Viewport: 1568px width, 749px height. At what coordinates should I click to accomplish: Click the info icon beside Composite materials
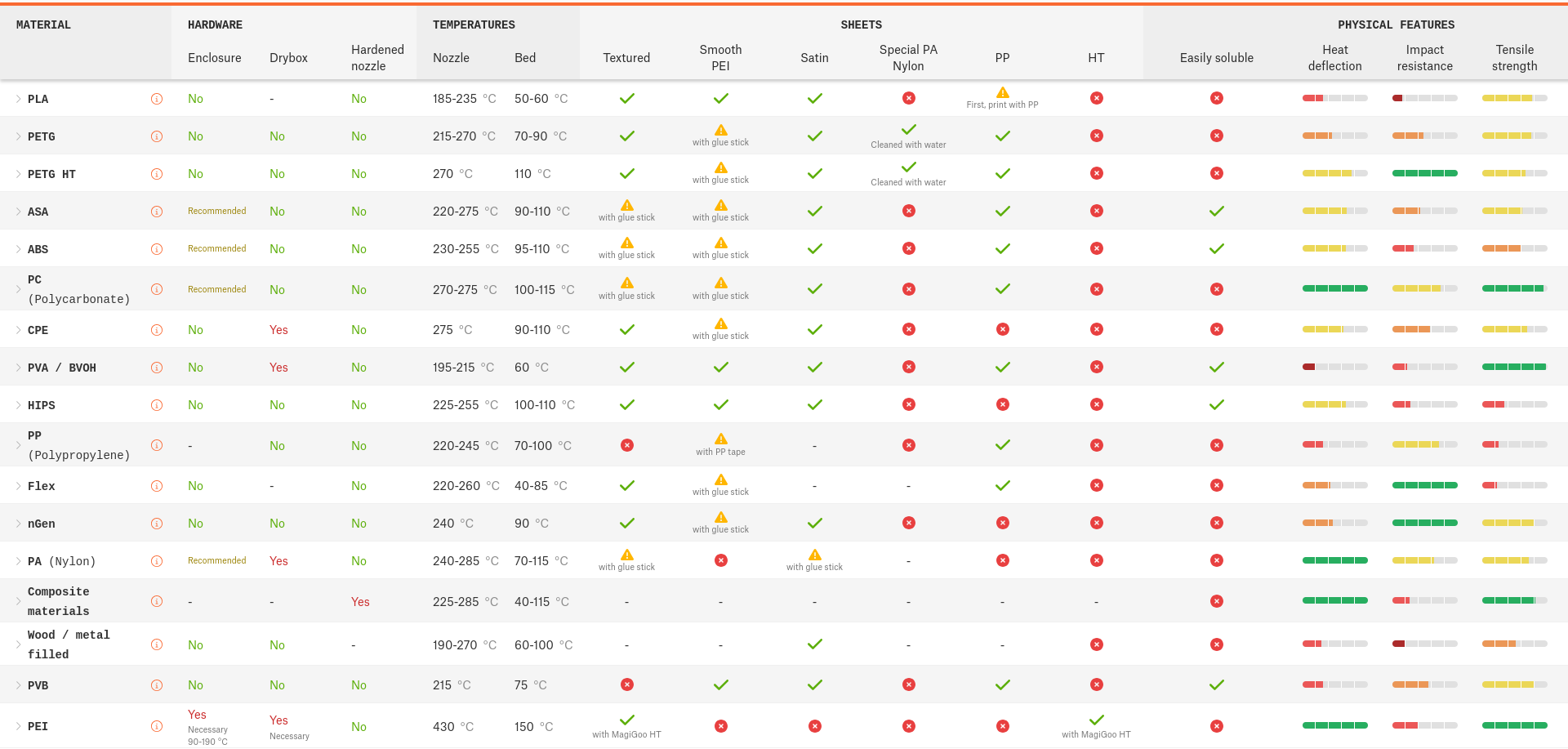point(157,601)
